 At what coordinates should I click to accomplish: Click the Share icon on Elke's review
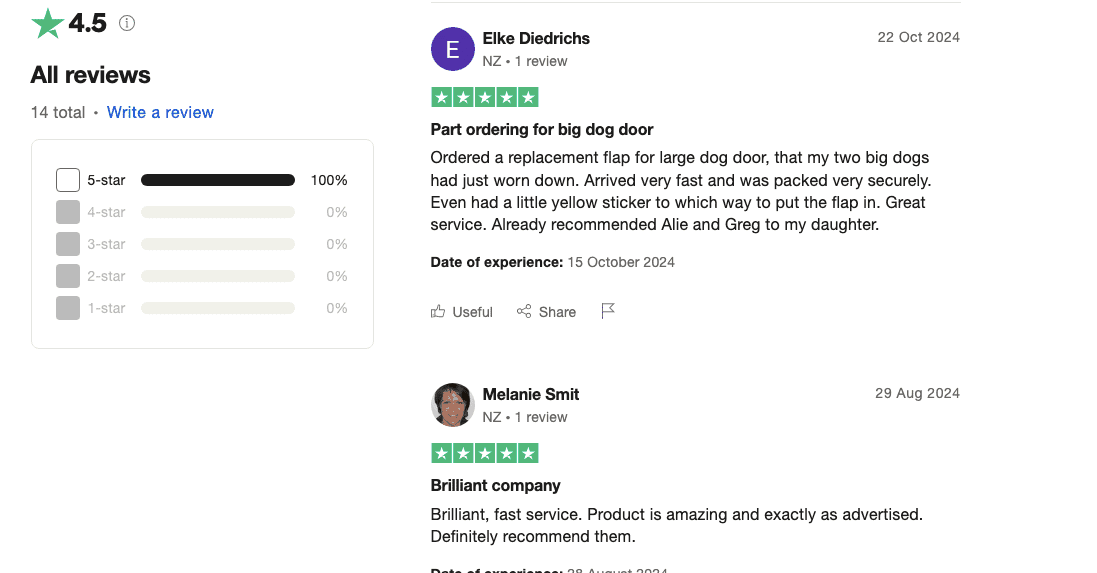524,312
